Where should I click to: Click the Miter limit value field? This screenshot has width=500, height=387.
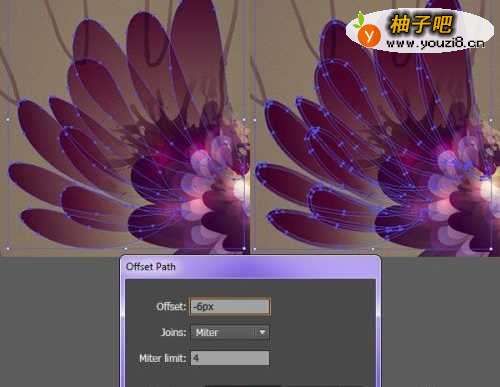tap(230, 358)
